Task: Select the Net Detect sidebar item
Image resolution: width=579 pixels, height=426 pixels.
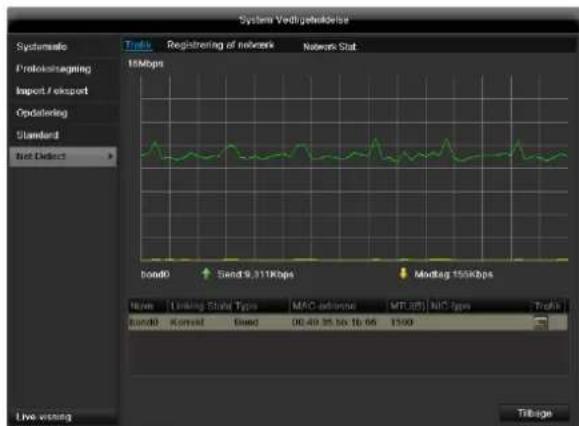Action: (63, 157)
